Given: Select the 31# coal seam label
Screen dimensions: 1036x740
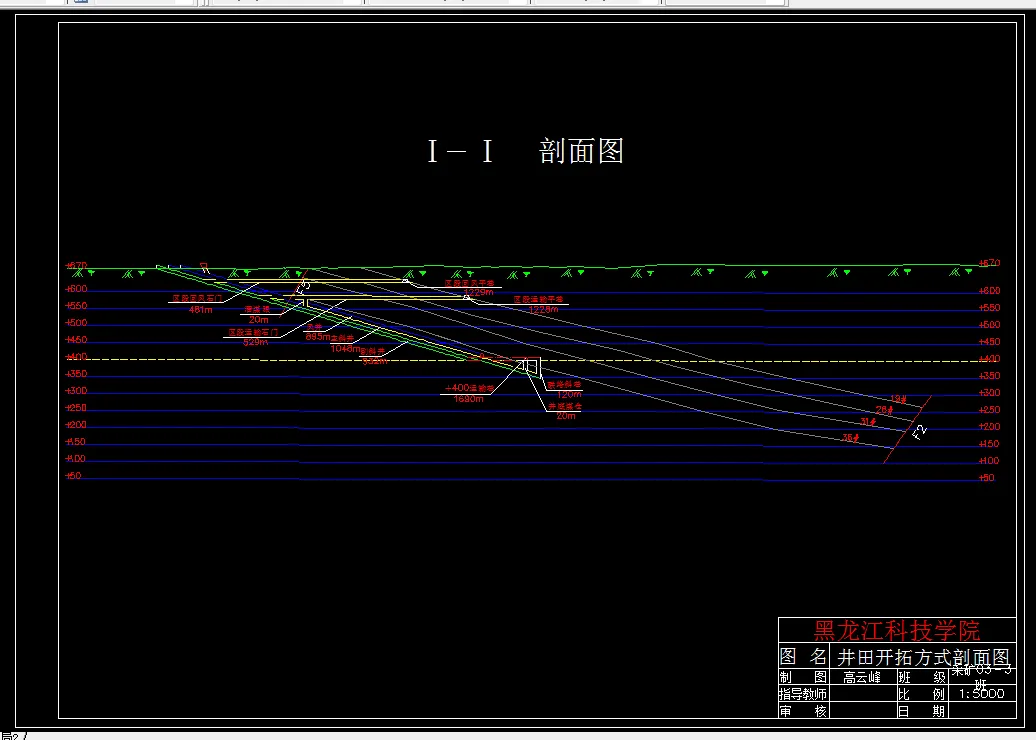Looking at the screenshot, I should [x=868, y=422].
